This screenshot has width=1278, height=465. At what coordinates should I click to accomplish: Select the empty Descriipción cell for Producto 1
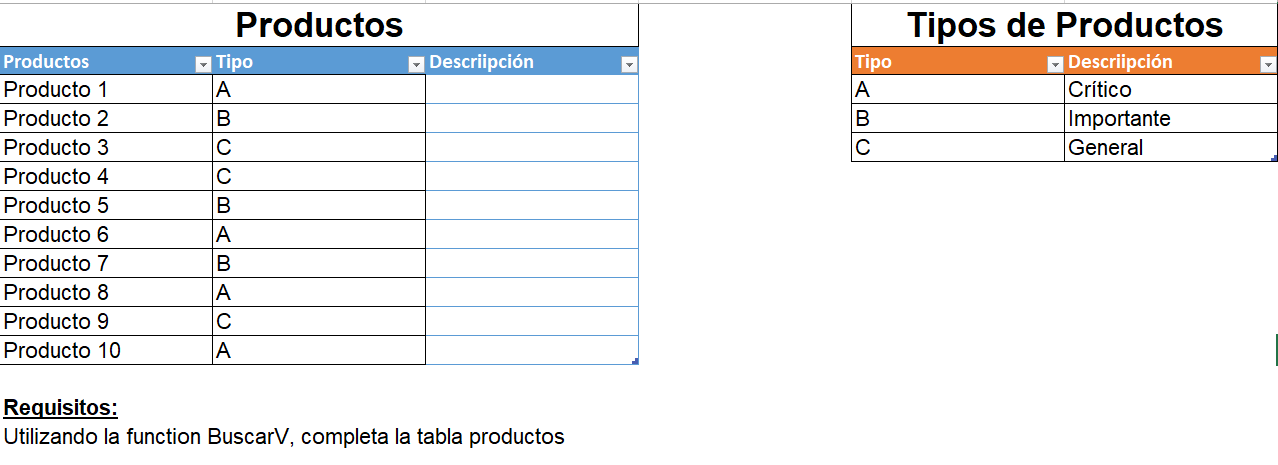532,89
